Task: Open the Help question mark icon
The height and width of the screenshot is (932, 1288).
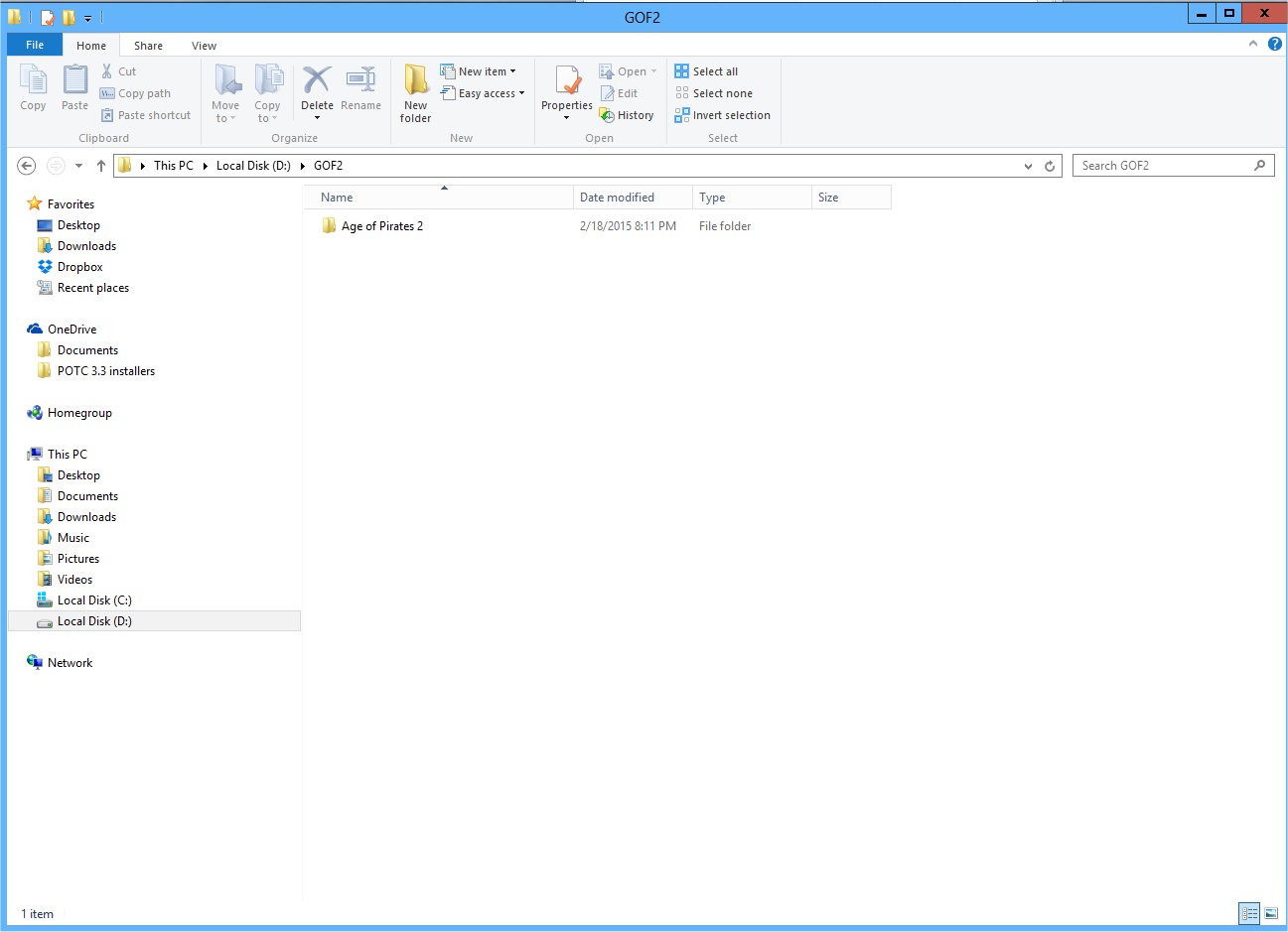Action: 1274,45
